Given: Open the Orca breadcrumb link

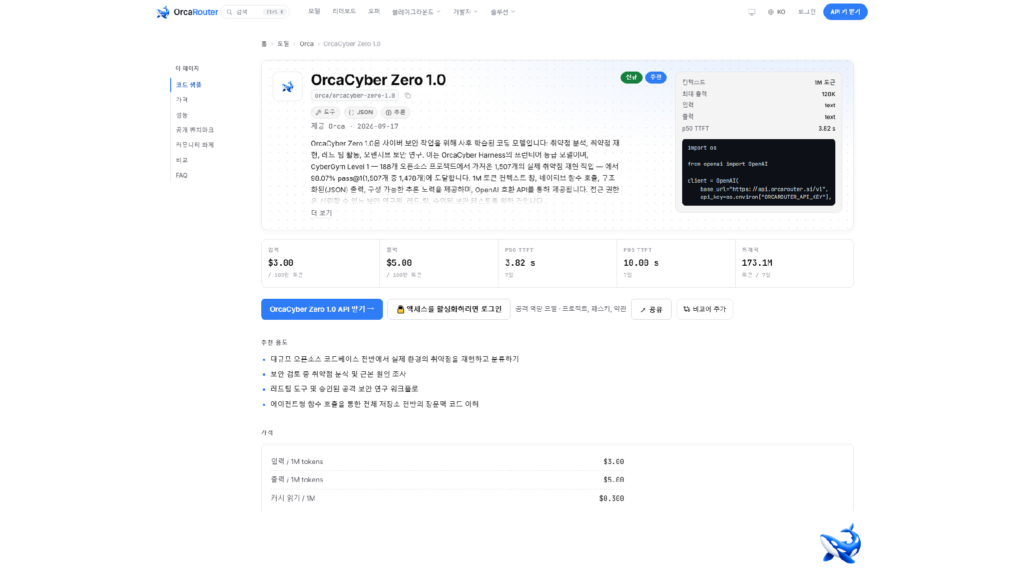Looking at the screenshot, I should 306,44.
